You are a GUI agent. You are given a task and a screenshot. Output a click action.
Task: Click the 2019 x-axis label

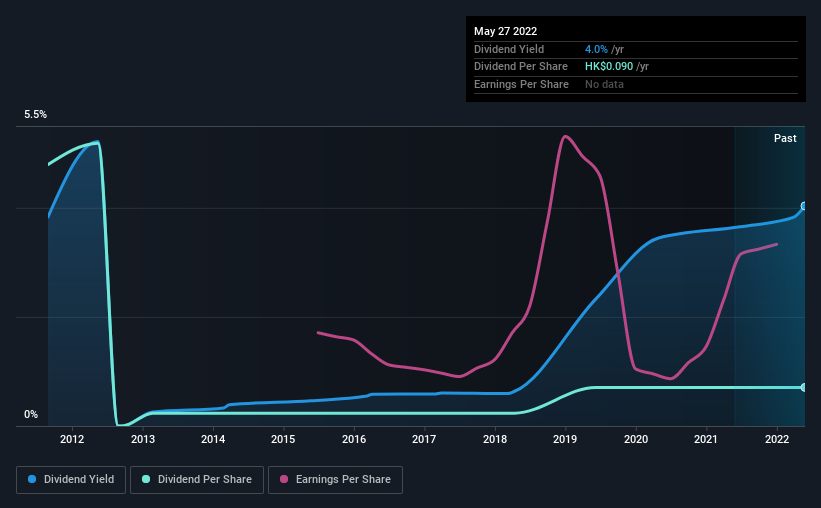tap(565, 439)
